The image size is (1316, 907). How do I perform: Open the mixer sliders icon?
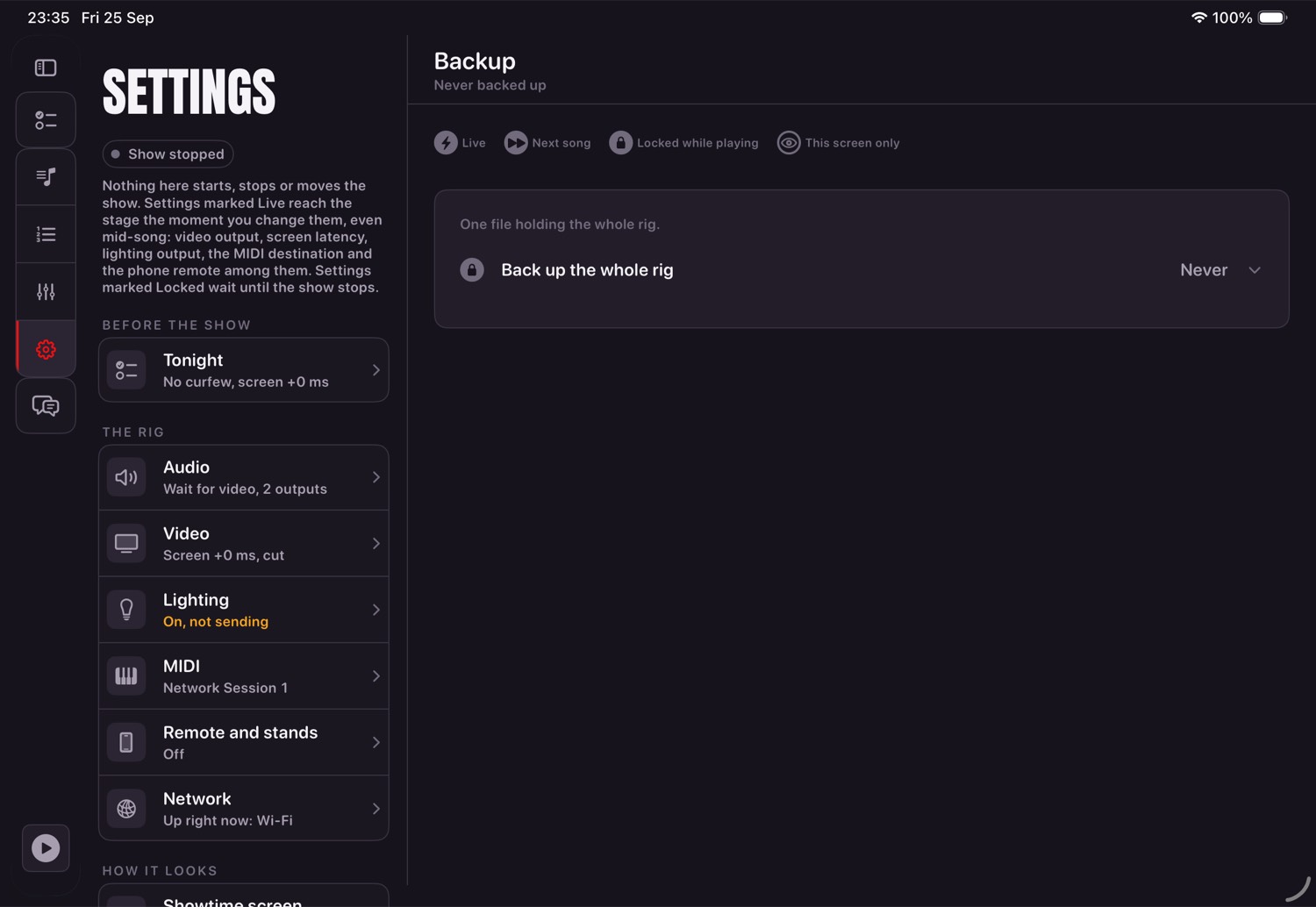46,291
